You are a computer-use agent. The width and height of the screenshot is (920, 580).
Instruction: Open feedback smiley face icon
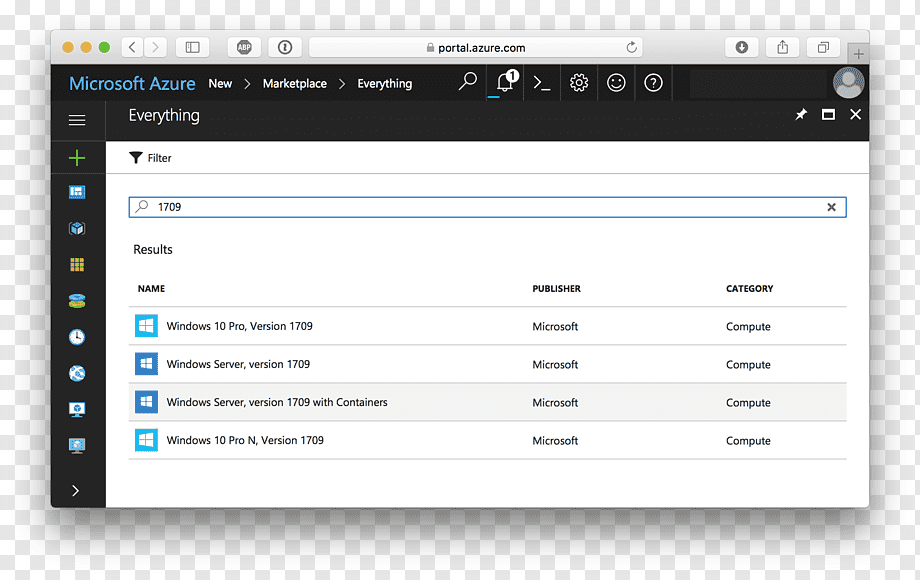pos(616,83)
